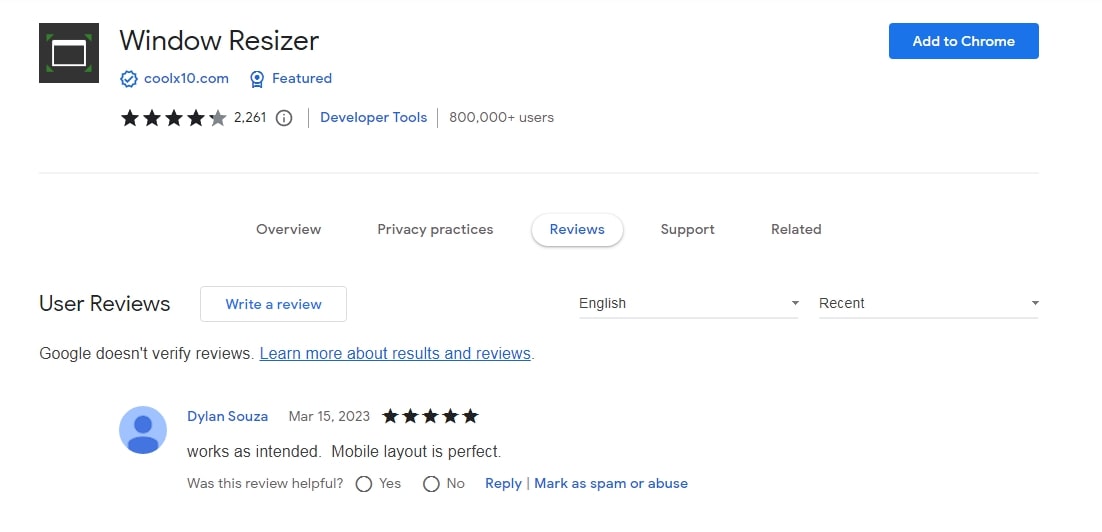
Task: Follow Learn more about results and reviews
Action: coord(395,353)
